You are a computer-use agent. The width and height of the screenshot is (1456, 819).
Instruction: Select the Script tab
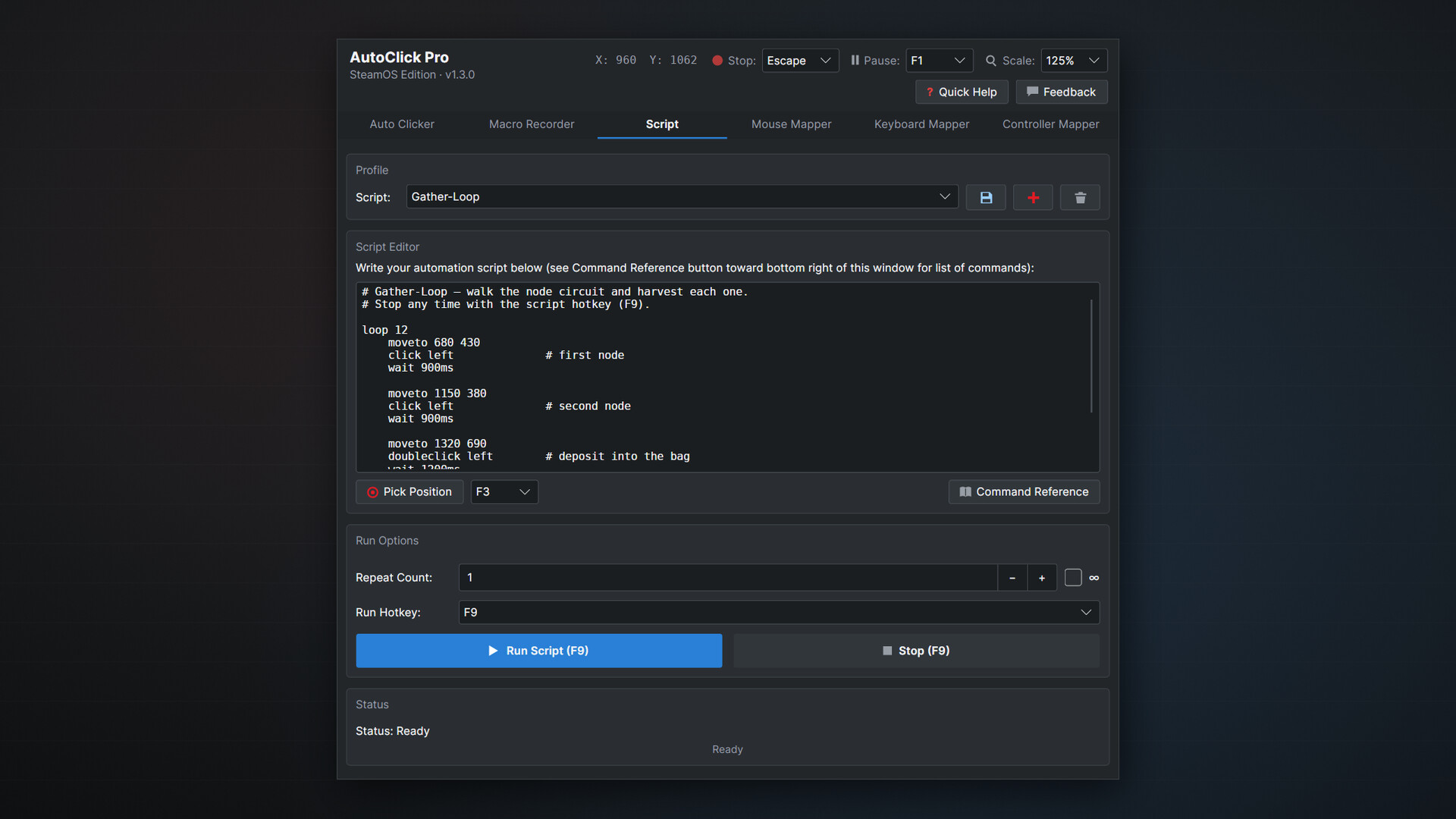pos(662,124)
